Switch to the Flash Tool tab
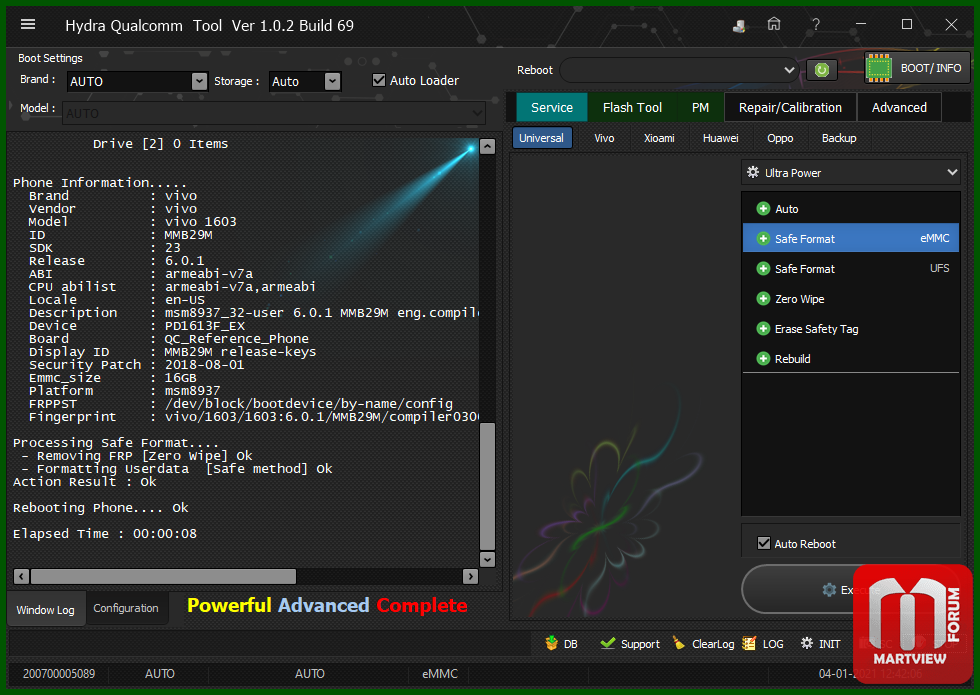 [632, 108]
